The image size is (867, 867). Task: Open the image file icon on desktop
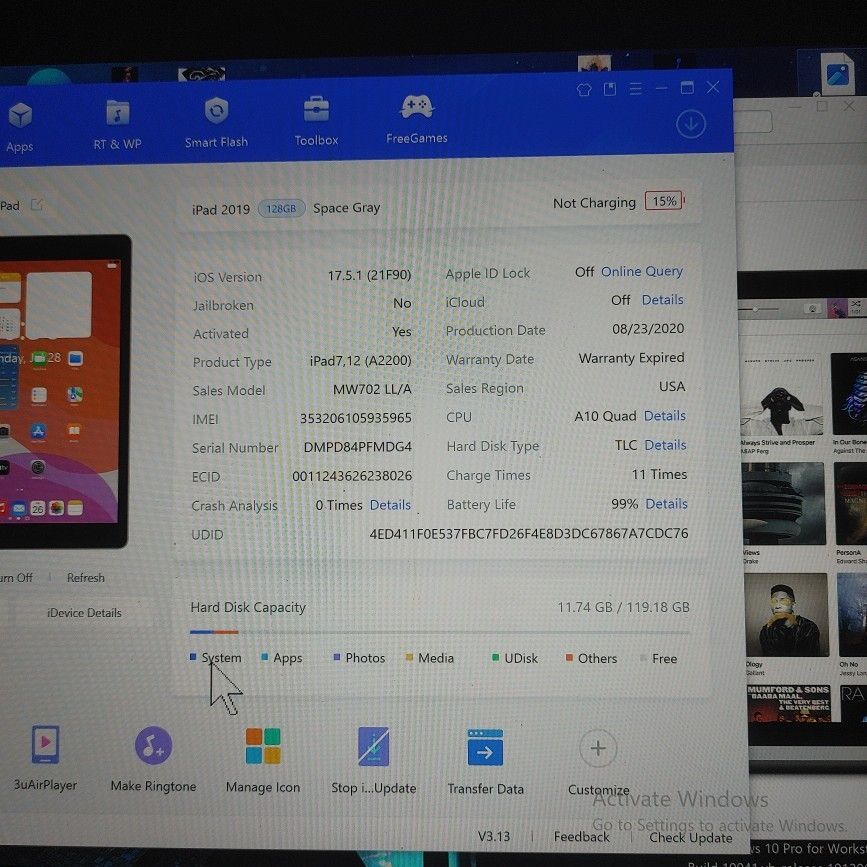[x=838, y=76]
